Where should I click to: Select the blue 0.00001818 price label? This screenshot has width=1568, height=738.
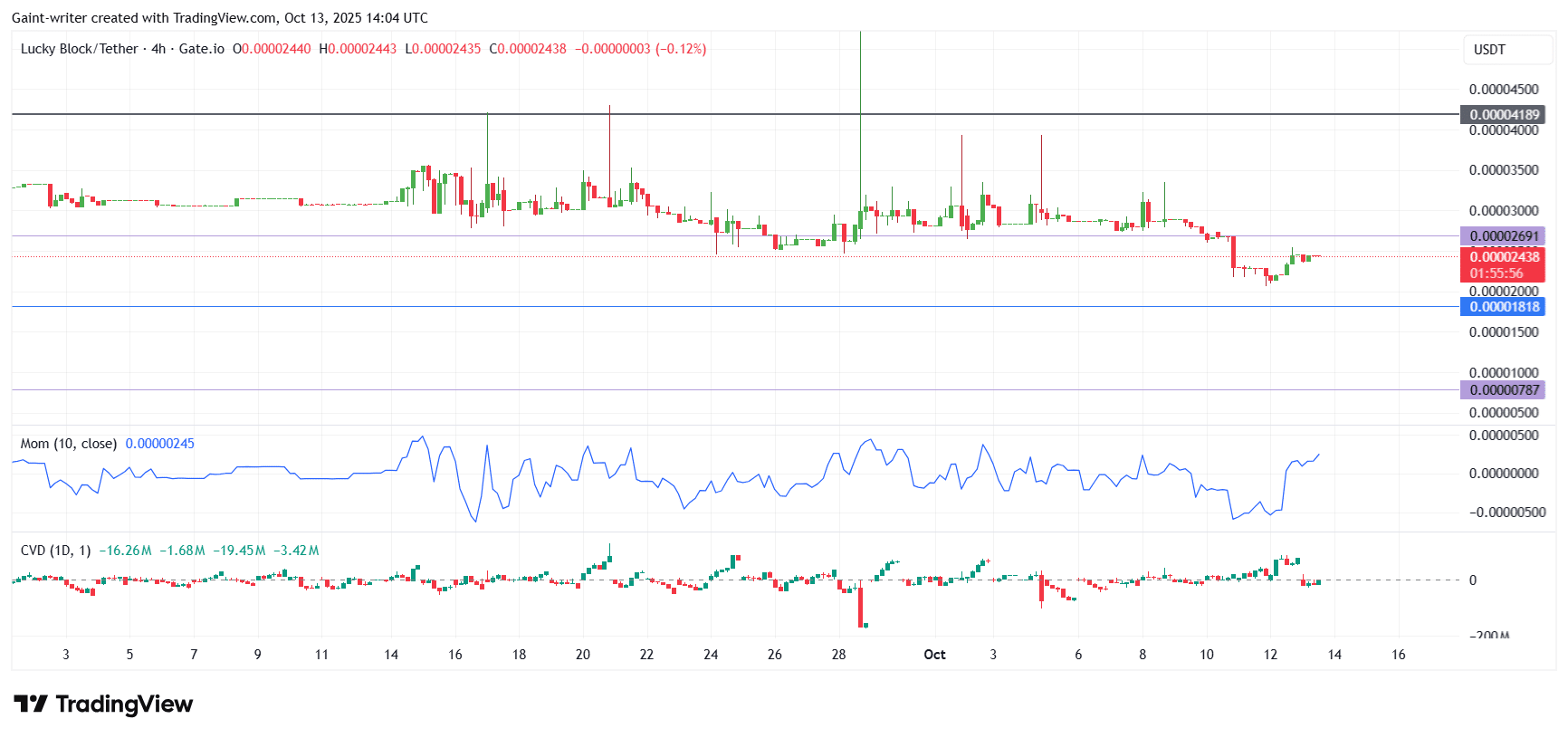(1504, 307)
